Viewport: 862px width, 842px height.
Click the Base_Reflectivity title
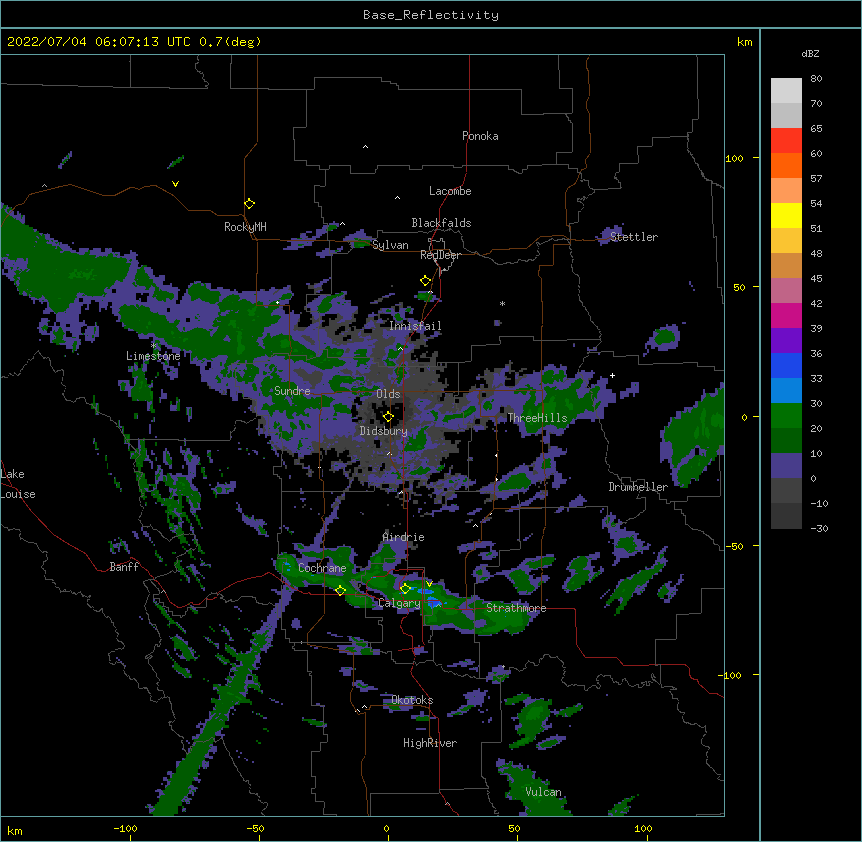[431, 15]
